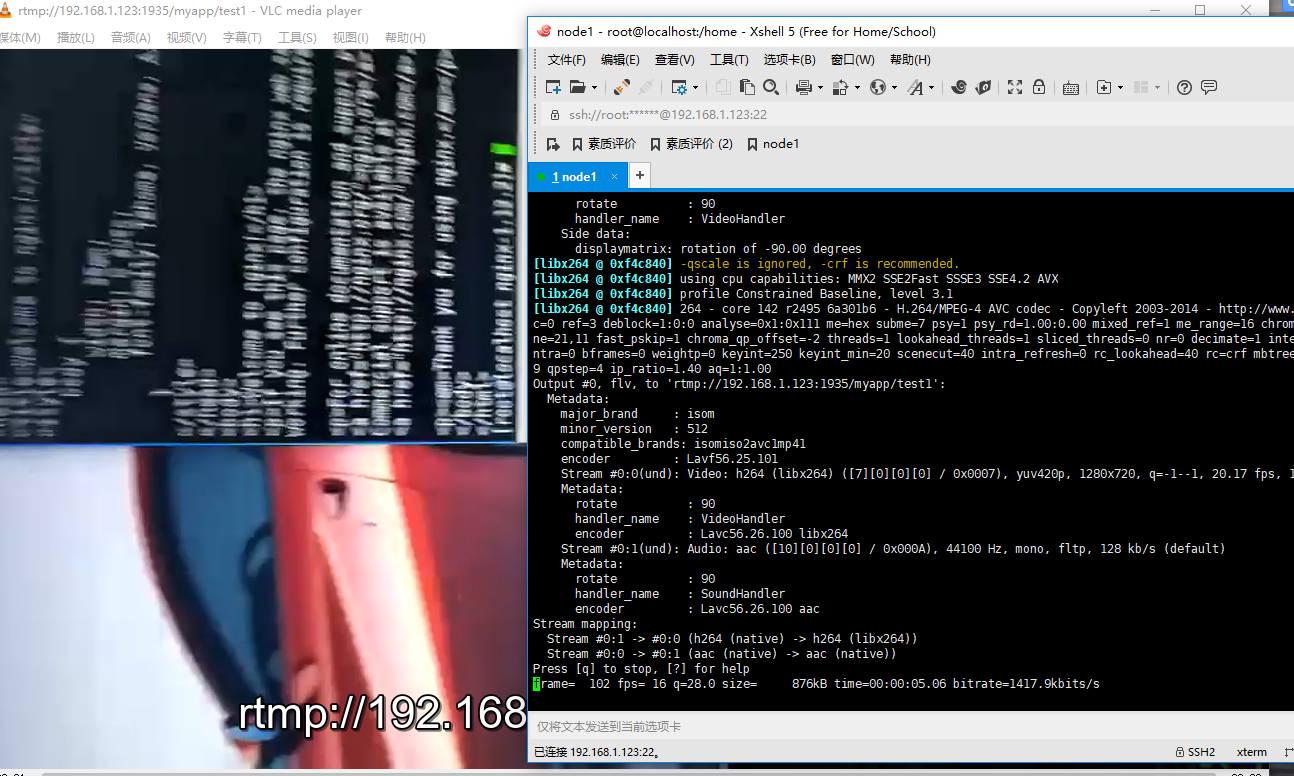Open Xshell help question-mark icon
Screen dimensions: 1294x776
[1184, 87]
